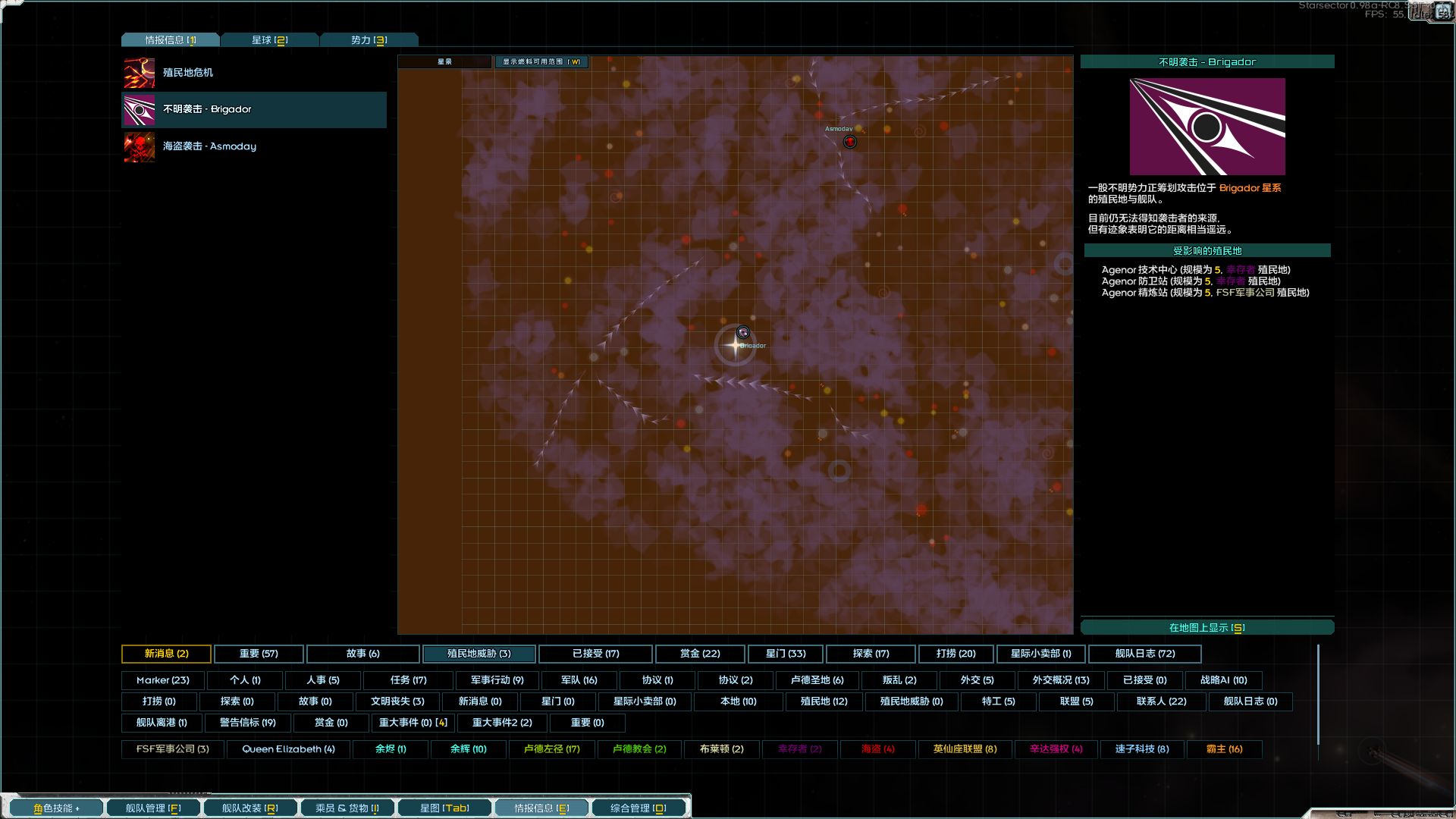Toggle 星际小卖部 (1) filter tag
The image size is (1456, 819).
(1041, 654)
